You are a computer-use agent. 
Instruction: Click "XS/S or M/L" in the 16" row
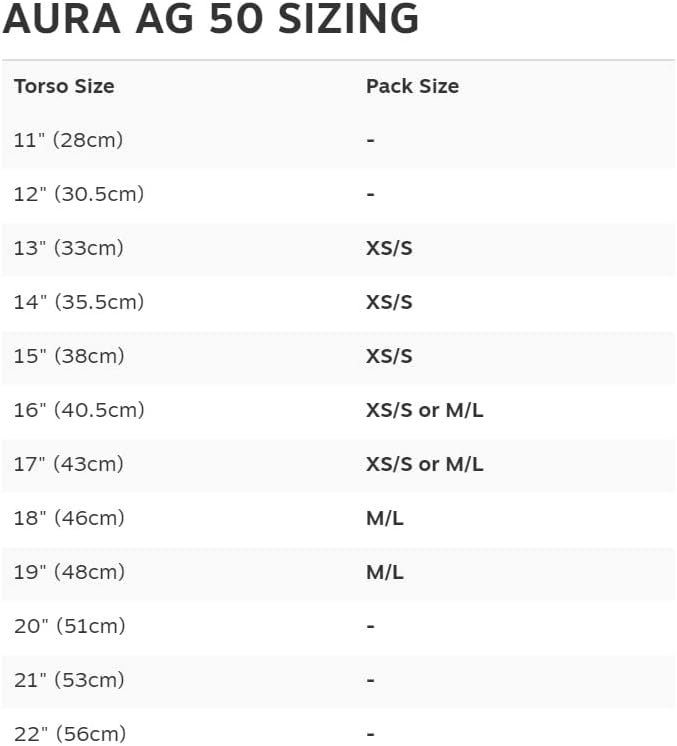point(424,410)
